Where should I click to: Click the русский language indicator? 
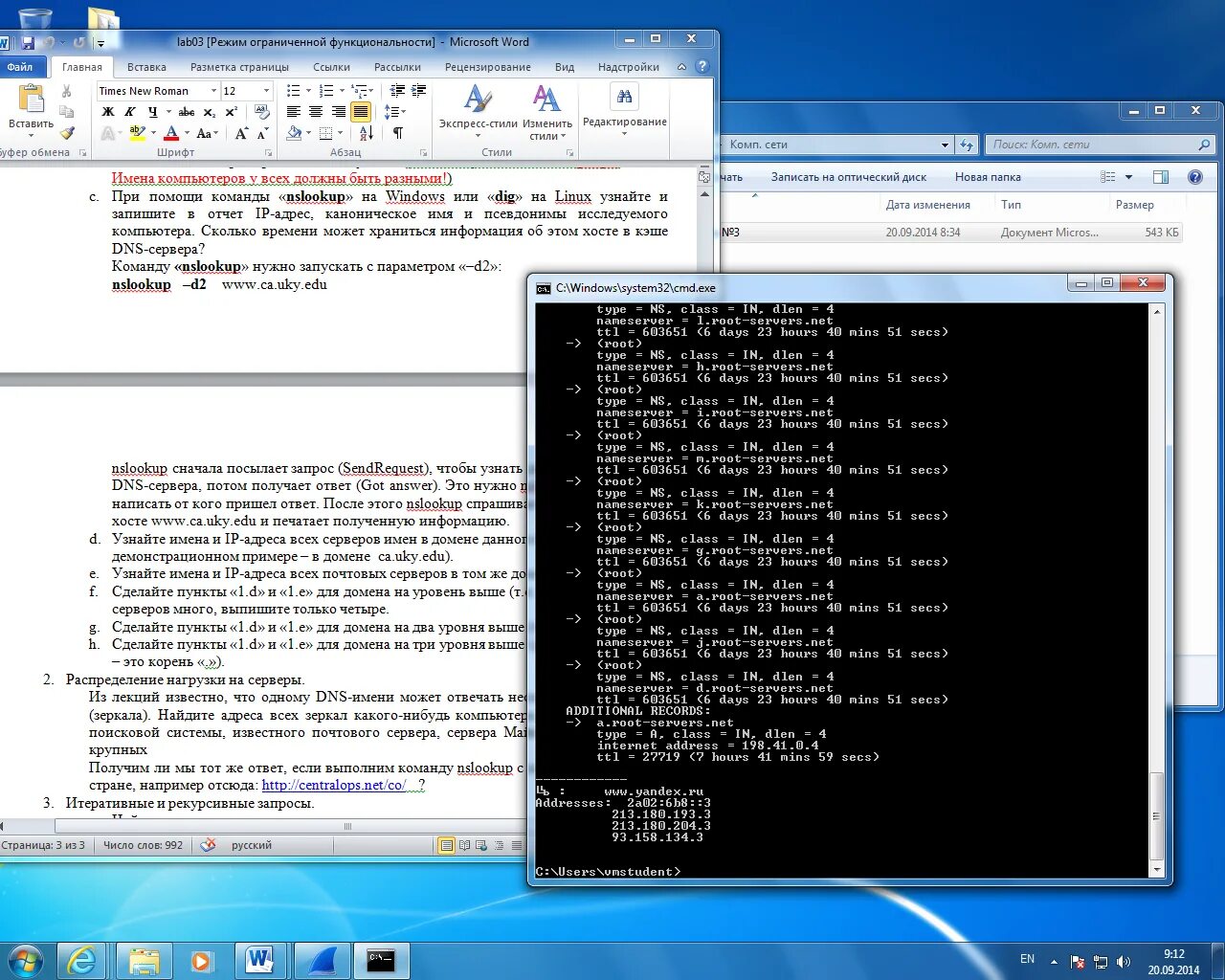click(252, 845)
